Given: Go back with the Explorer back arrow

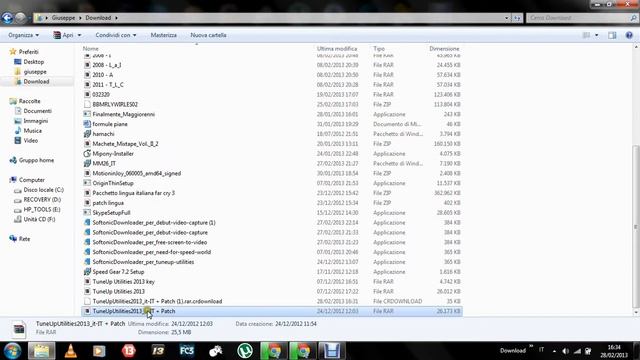Looking at the screenshot, I should coord(7,18).
